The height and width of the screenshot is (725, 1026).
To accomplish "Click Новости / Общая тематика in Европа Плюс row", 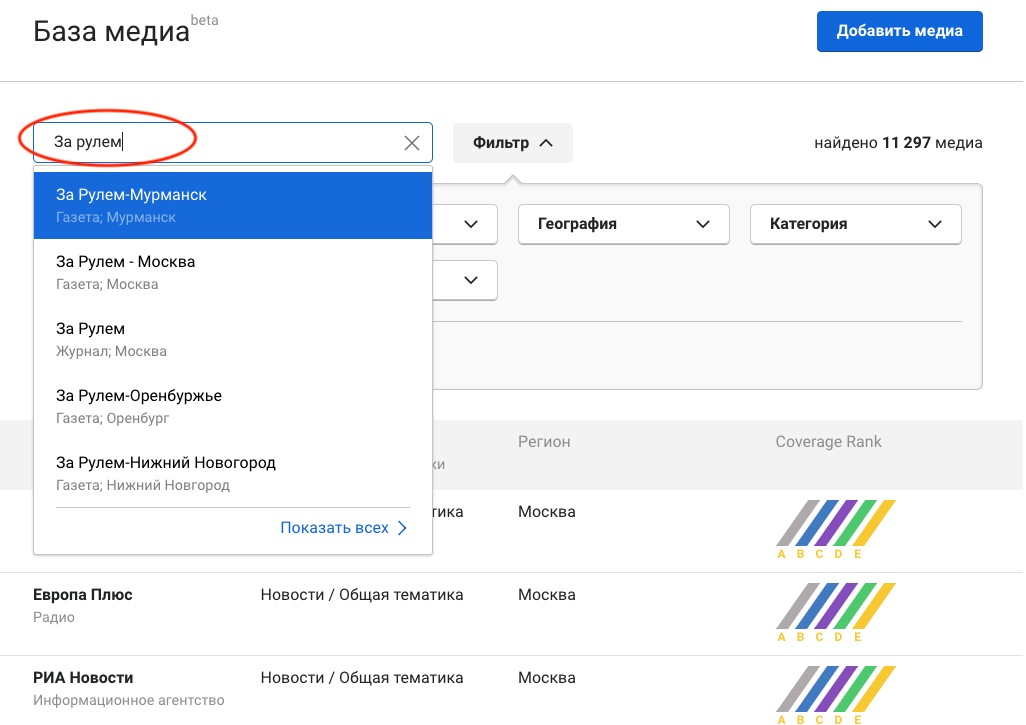I will coord(362,595).
